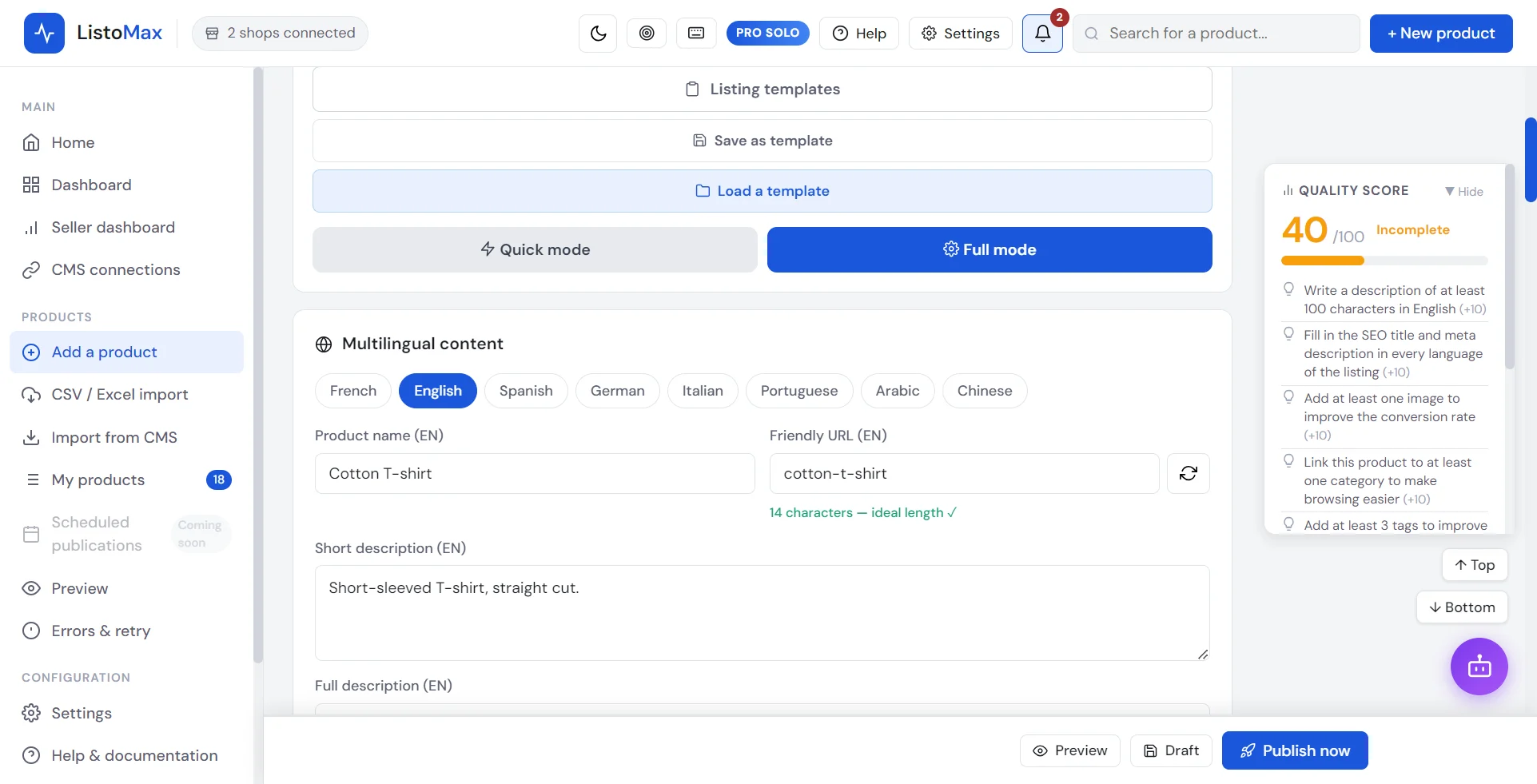
Task: Focus the product search box
Action: (x=1216, y=34)
